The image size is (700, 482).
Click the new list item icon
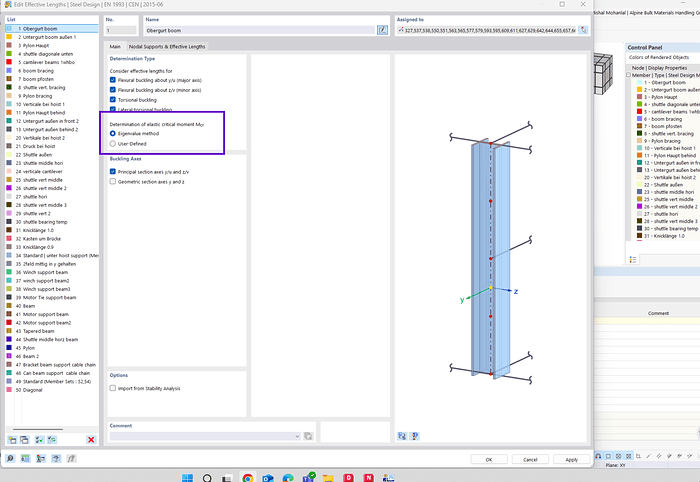click(13, 439)
